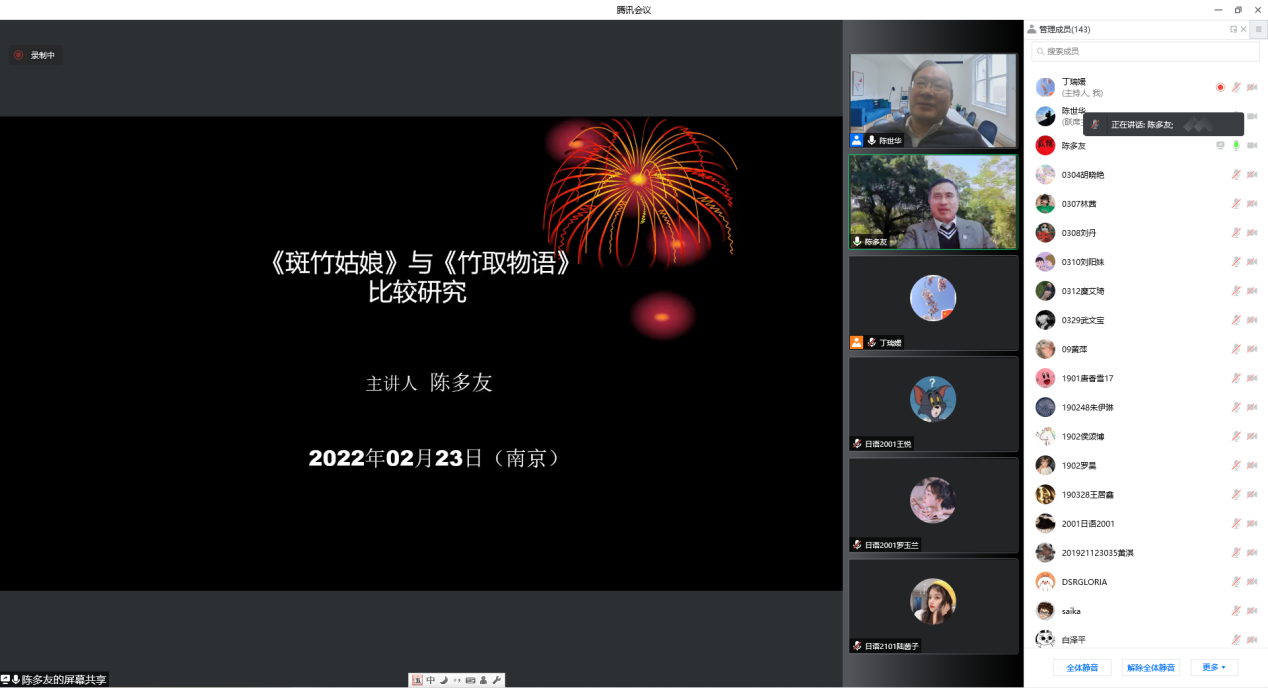The height and width of the screenshot is (688, 1268).
Task: Toggle Chinese/English mode 中 in IME toolbar
Action: [431, 680]
